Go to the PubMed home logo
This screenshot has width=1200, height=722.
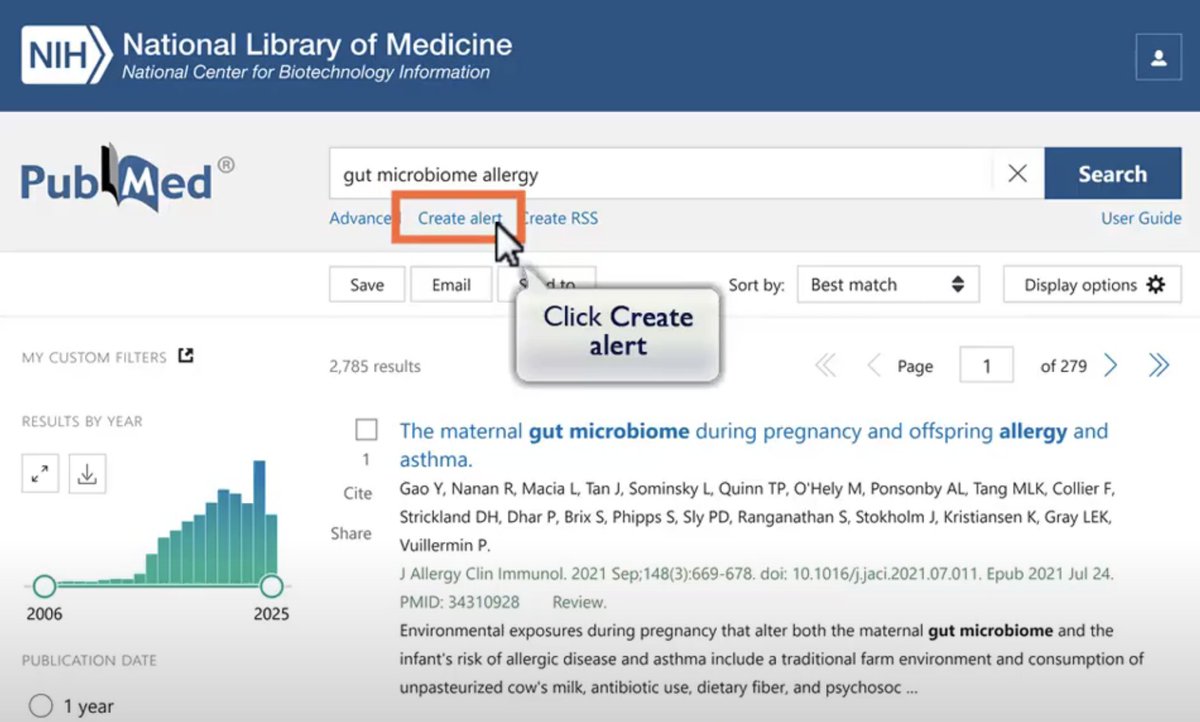tap(127, 177)
